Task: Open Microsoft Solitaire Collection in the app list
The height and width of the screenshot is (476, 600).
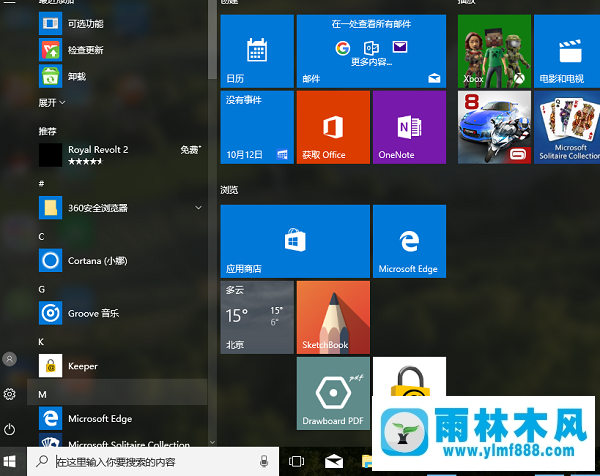Action: pyautogui.click(x=117, y=440)
